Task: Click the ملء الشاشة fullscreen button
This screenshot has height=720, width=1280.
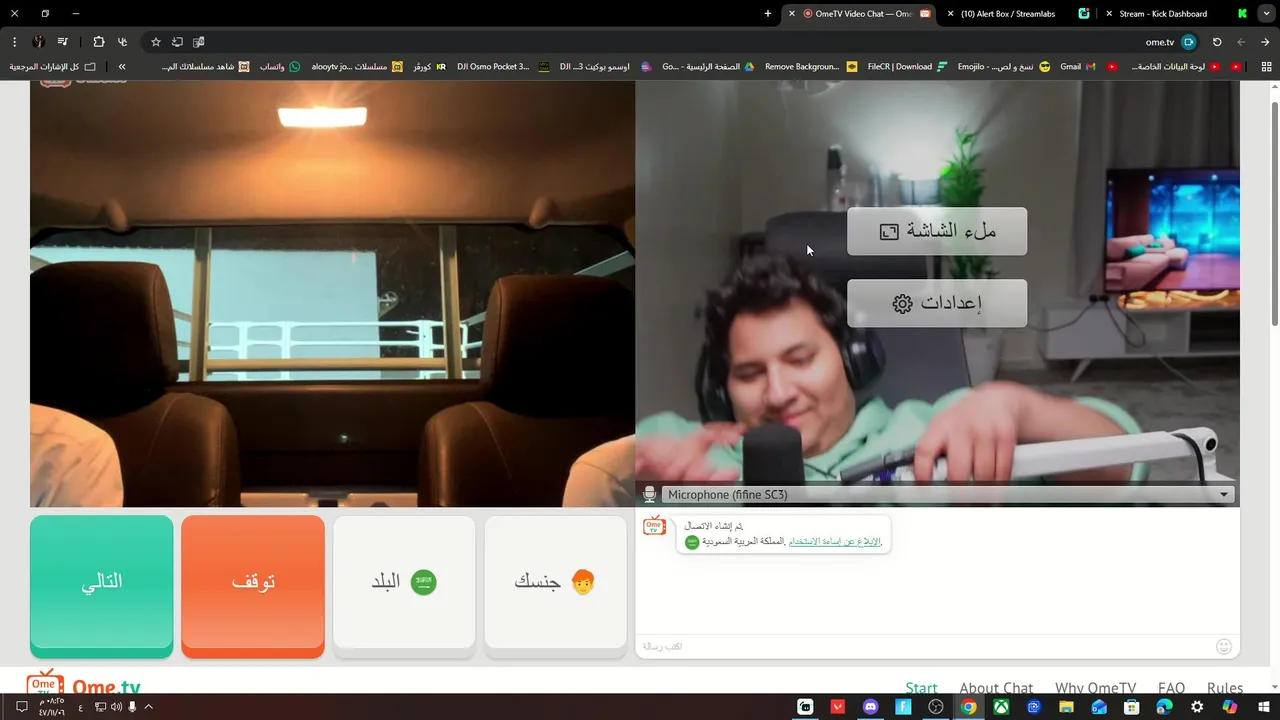Action: (937, 231)
